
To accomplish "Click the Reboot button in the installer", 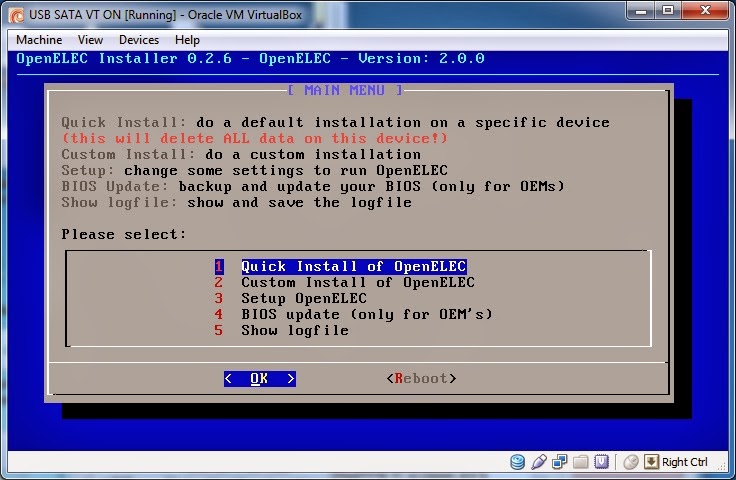I will point(422,379).
